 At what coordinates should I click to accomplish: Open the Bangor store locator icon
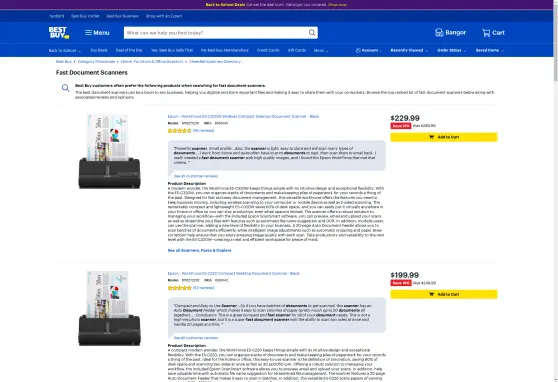tap(439, 32)
